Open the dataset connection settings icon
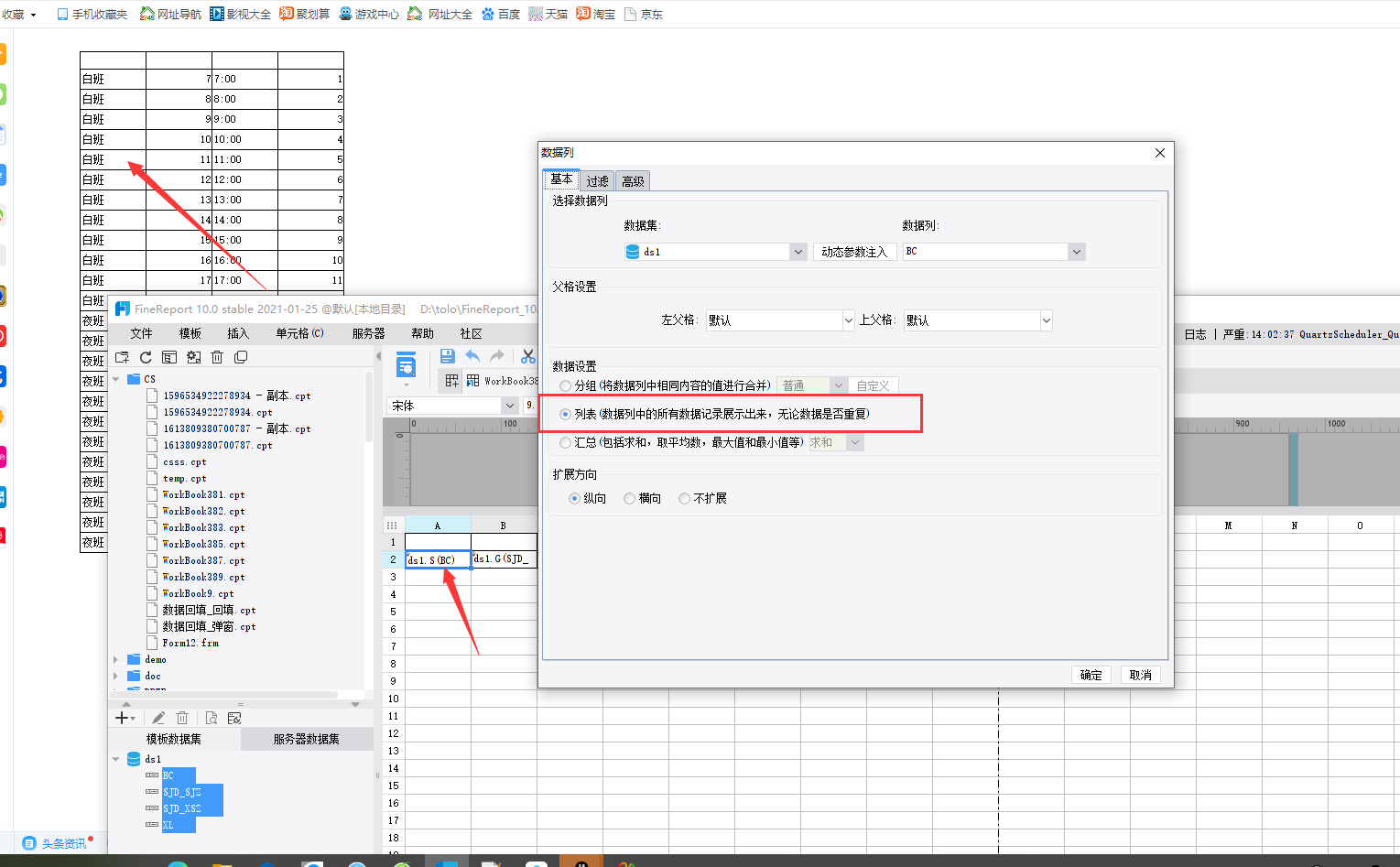1400x867 pixels. pos(234,718)
